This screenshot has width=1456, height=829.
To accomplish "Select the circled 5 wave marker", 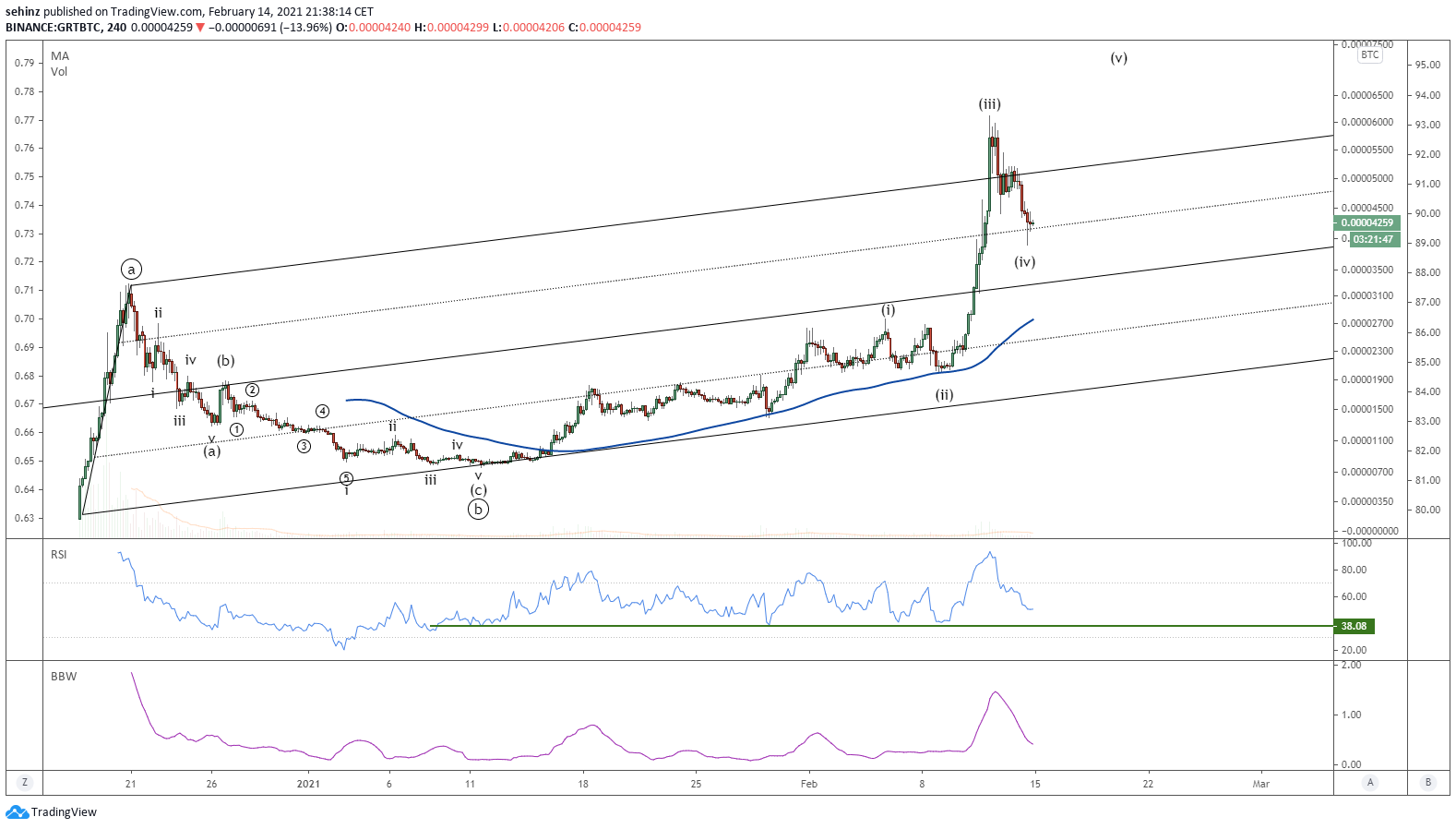I will pos(346,478).
